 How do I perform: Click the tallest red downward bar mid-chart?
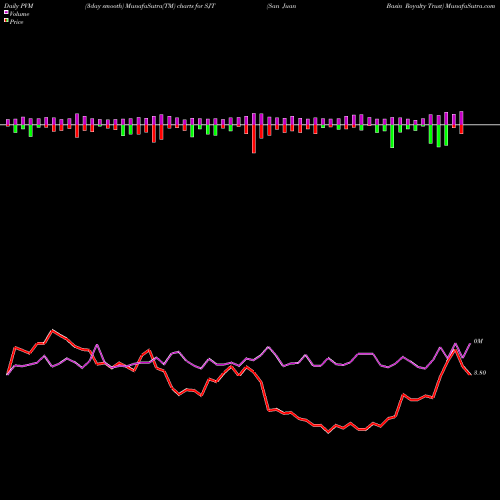pyautogui.click(x=254, y=139)
